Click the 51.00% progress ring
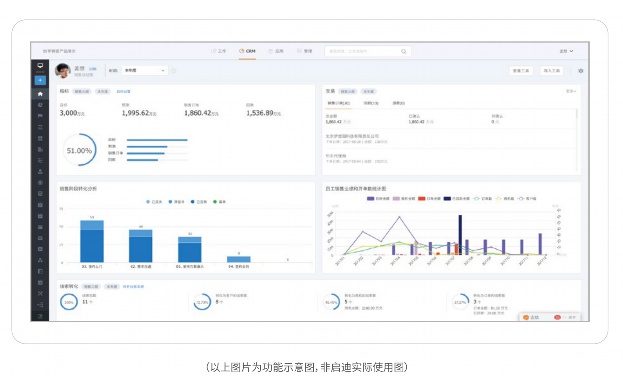 pyautogui.click(x=79, y=150)
